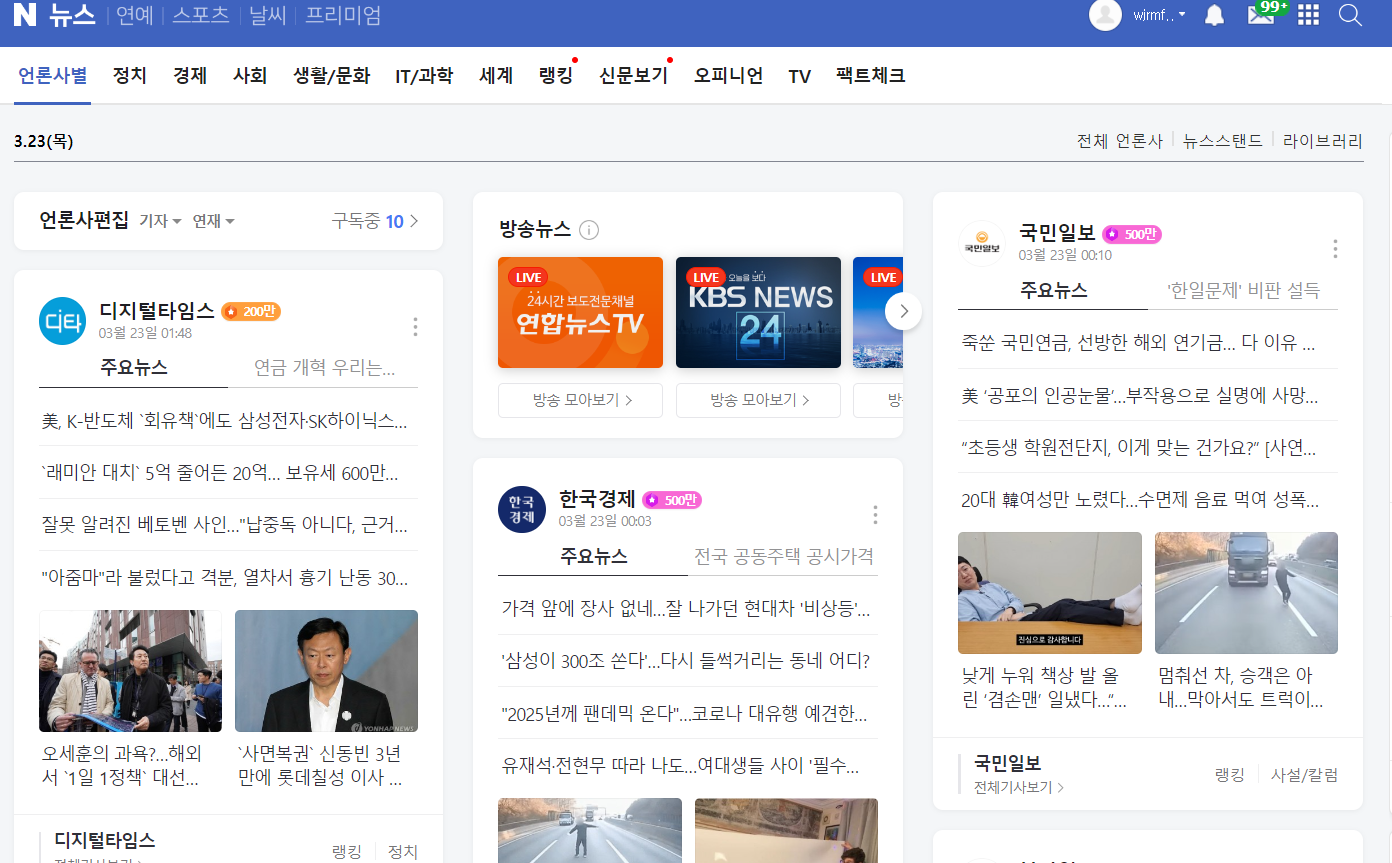
Task: Select the 사회 tab
Action: pos(250,75)
